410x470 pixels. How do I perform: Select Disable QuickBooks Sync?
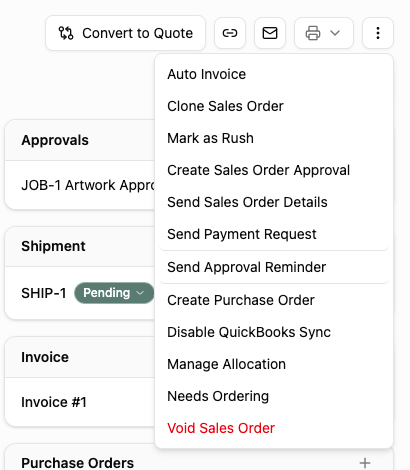pyautogui.click(x=274, y=332)
